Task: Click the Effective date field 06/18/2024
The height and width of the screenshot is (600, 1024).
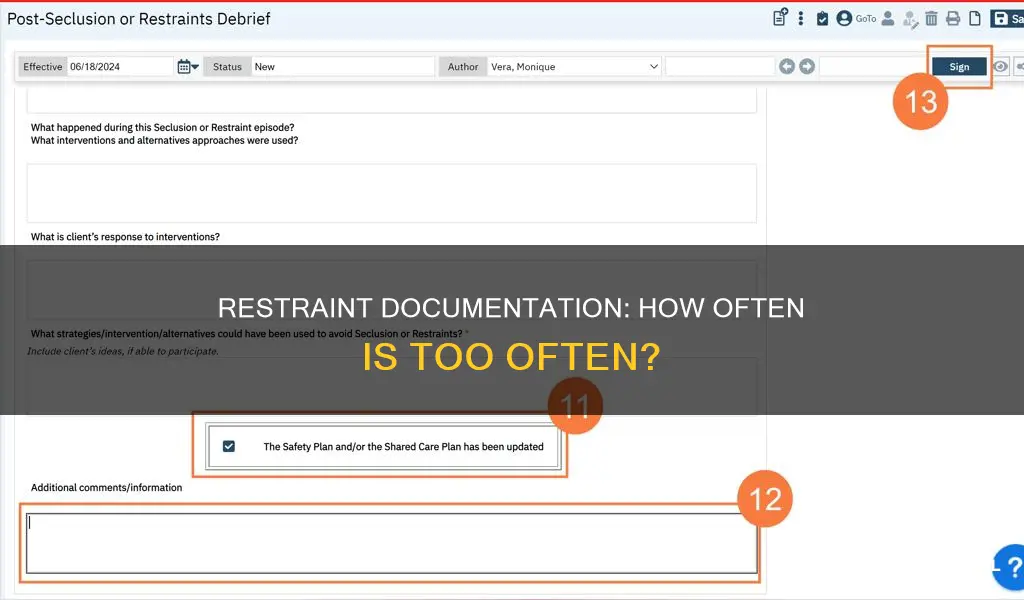Action: 120,67
